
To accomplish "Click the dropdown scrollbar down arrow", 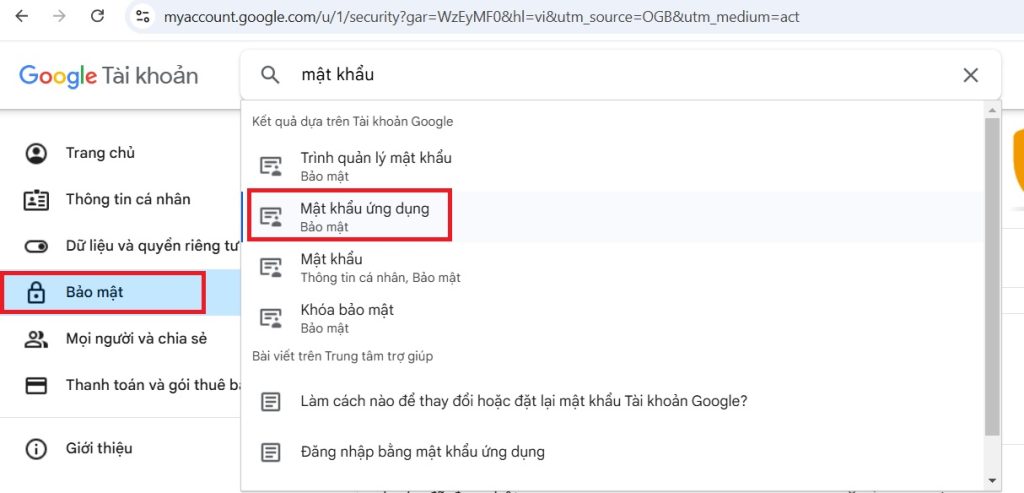I will [x=992, y=478].
